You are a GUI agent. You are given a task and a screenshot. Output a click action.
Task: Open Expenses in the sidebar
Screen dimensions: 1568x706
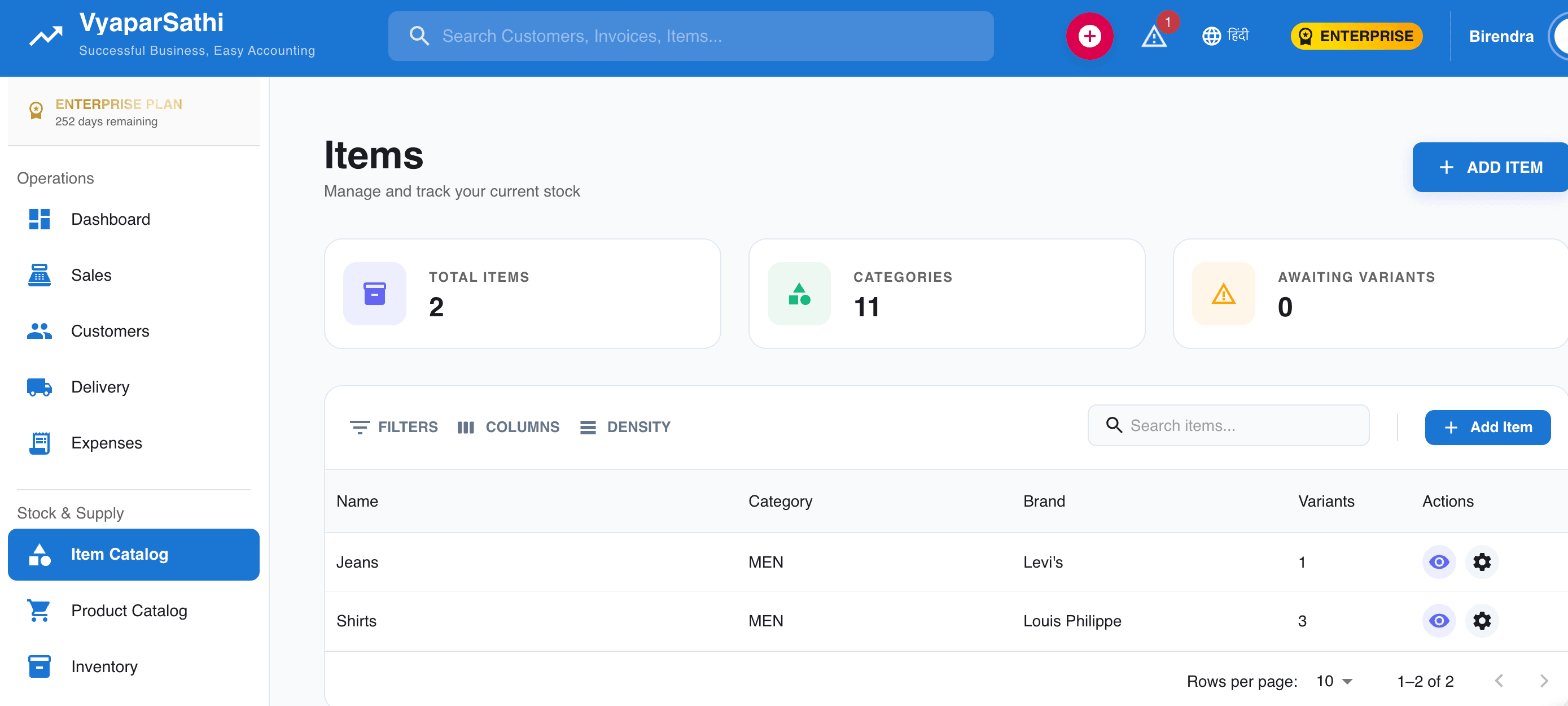[x=133, y=443]
